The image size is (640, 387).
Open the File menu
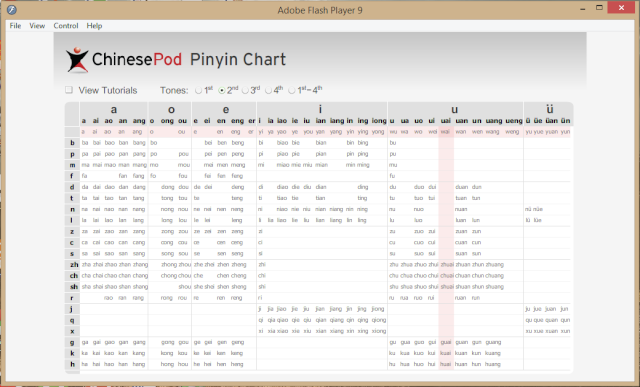[15, 26]
